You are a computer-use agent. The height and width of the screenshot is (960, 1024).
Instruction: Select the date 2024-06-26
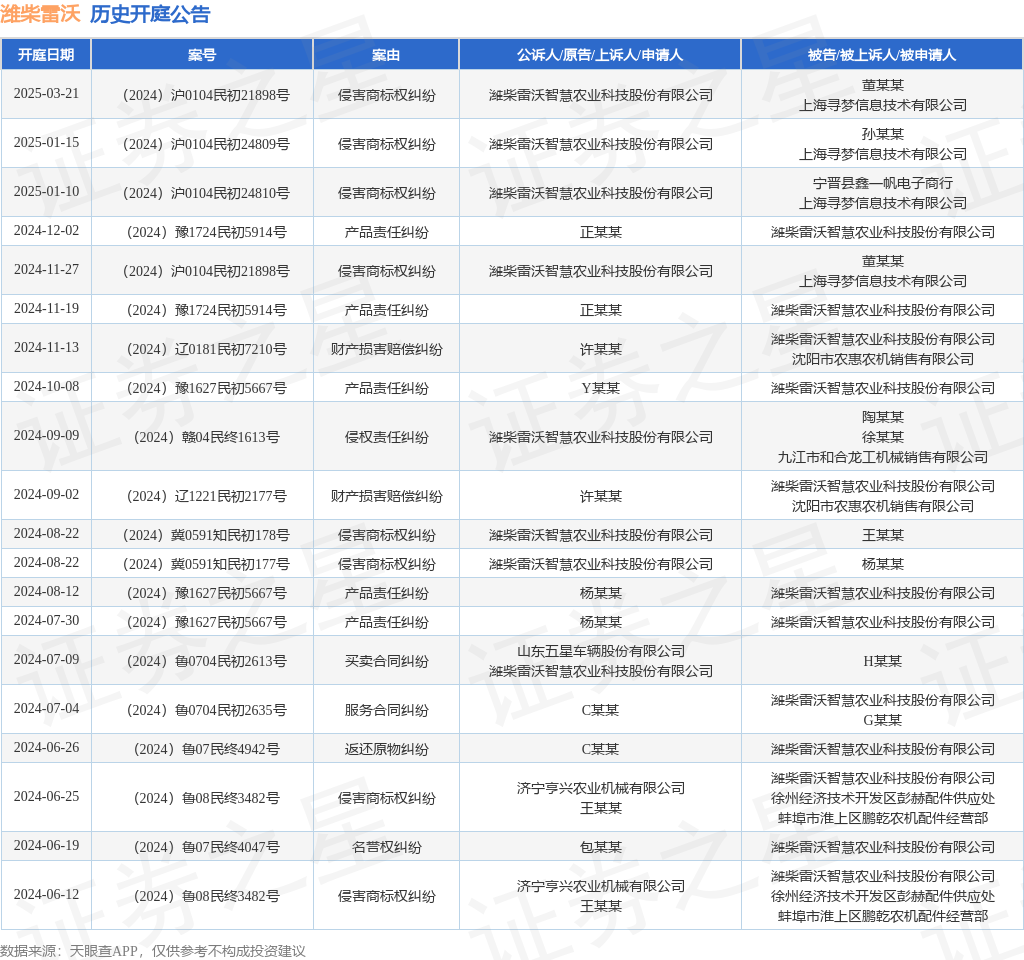click(46, 748)
